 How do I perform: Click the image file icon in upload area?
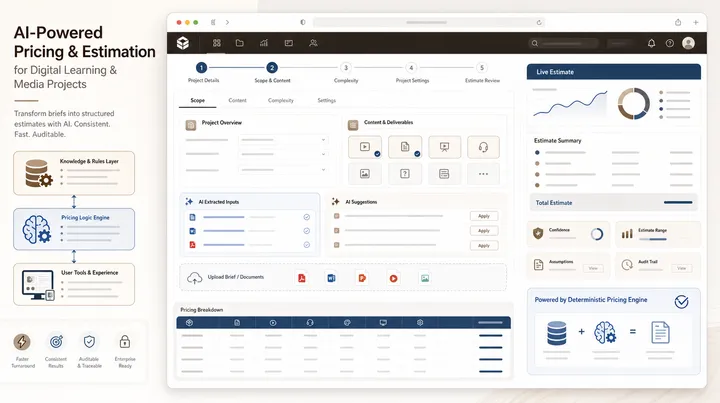[425, 278]
